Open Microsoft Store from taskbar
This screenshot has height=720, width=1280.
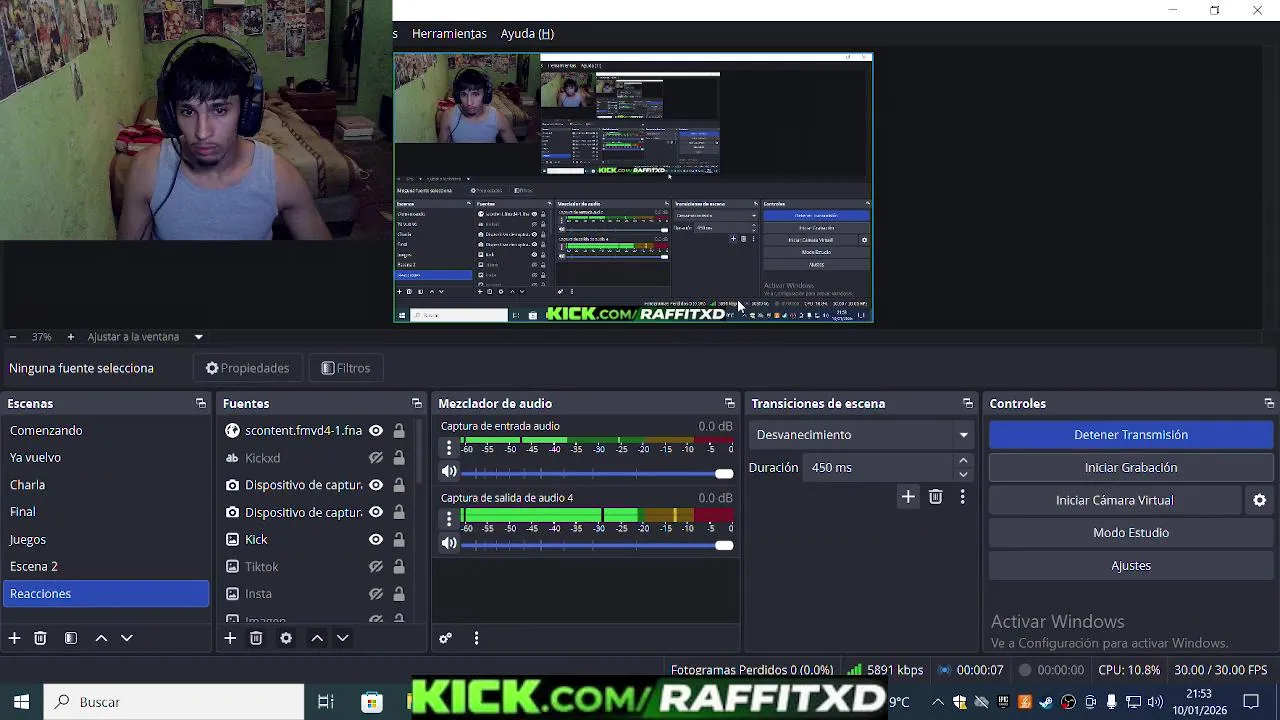point(372,702)
